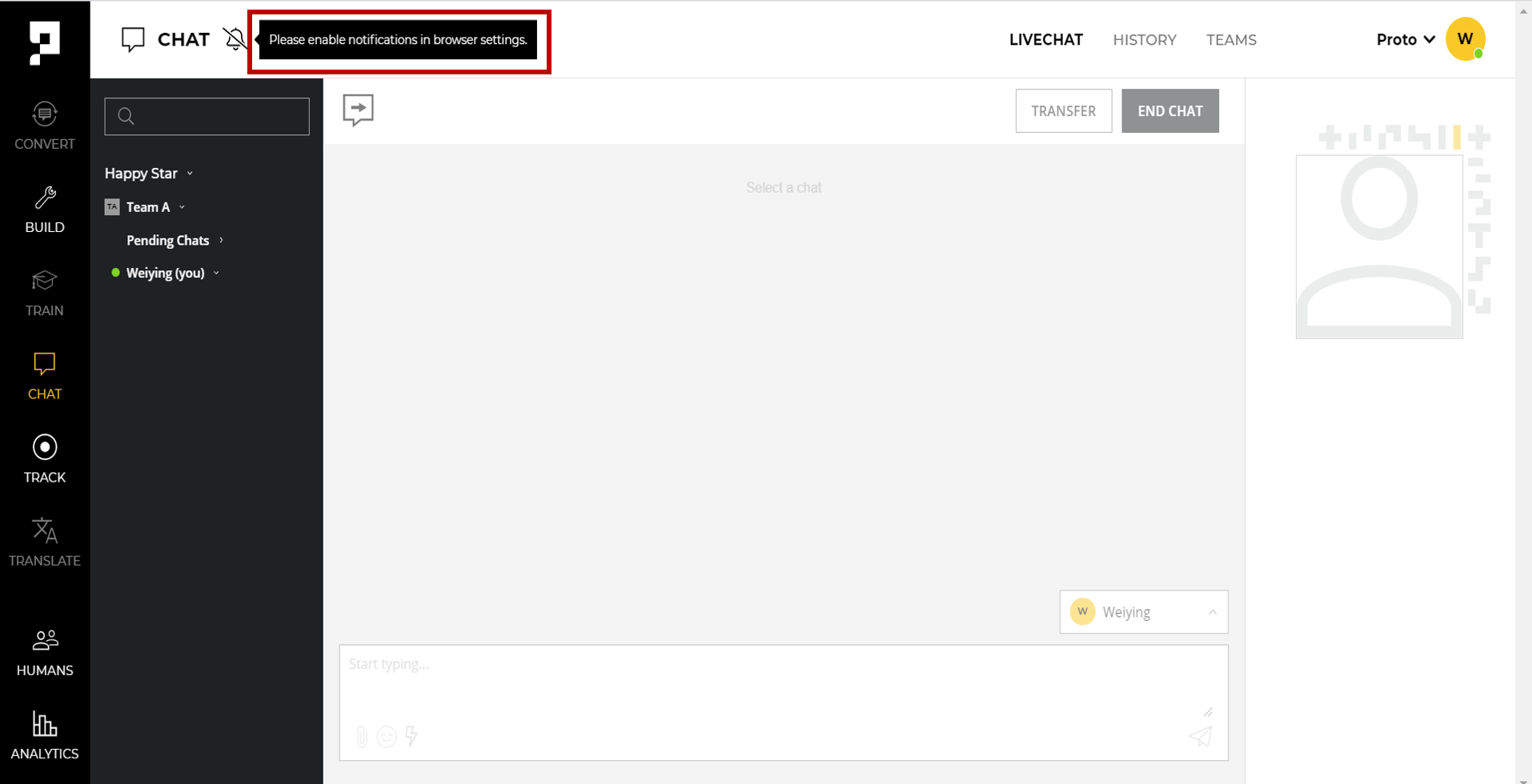Open the Build section
This screenshot has width=1532, height=784.
[45, 210]
